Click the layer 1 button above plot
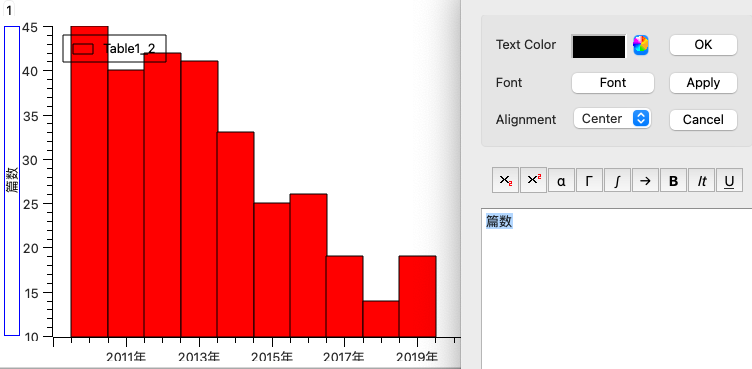Image resolution: width=752 pixels, height=369 pixels. pos(9,11)
